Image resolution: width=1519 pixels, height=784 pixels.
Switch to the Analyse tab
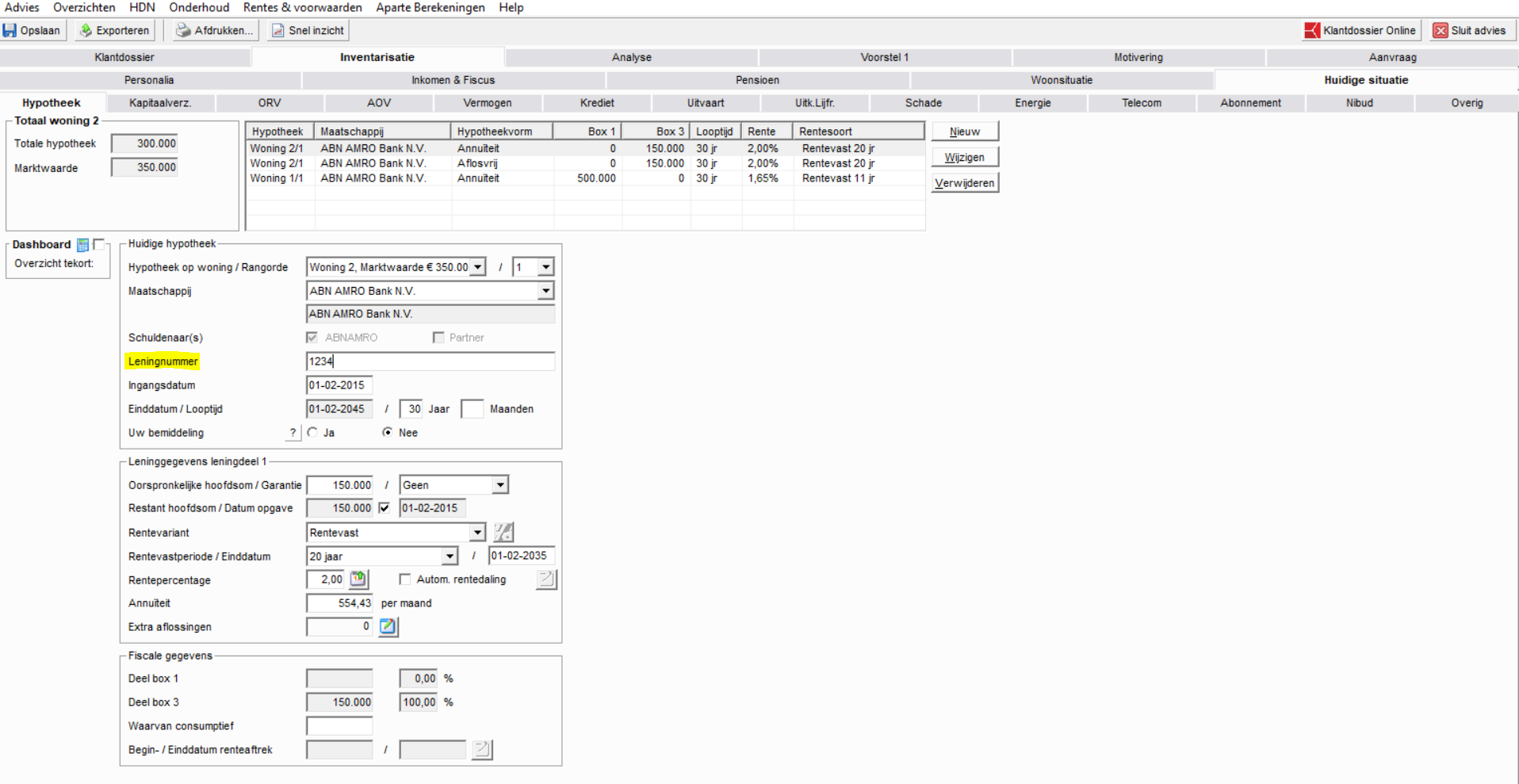click(632, 57)
